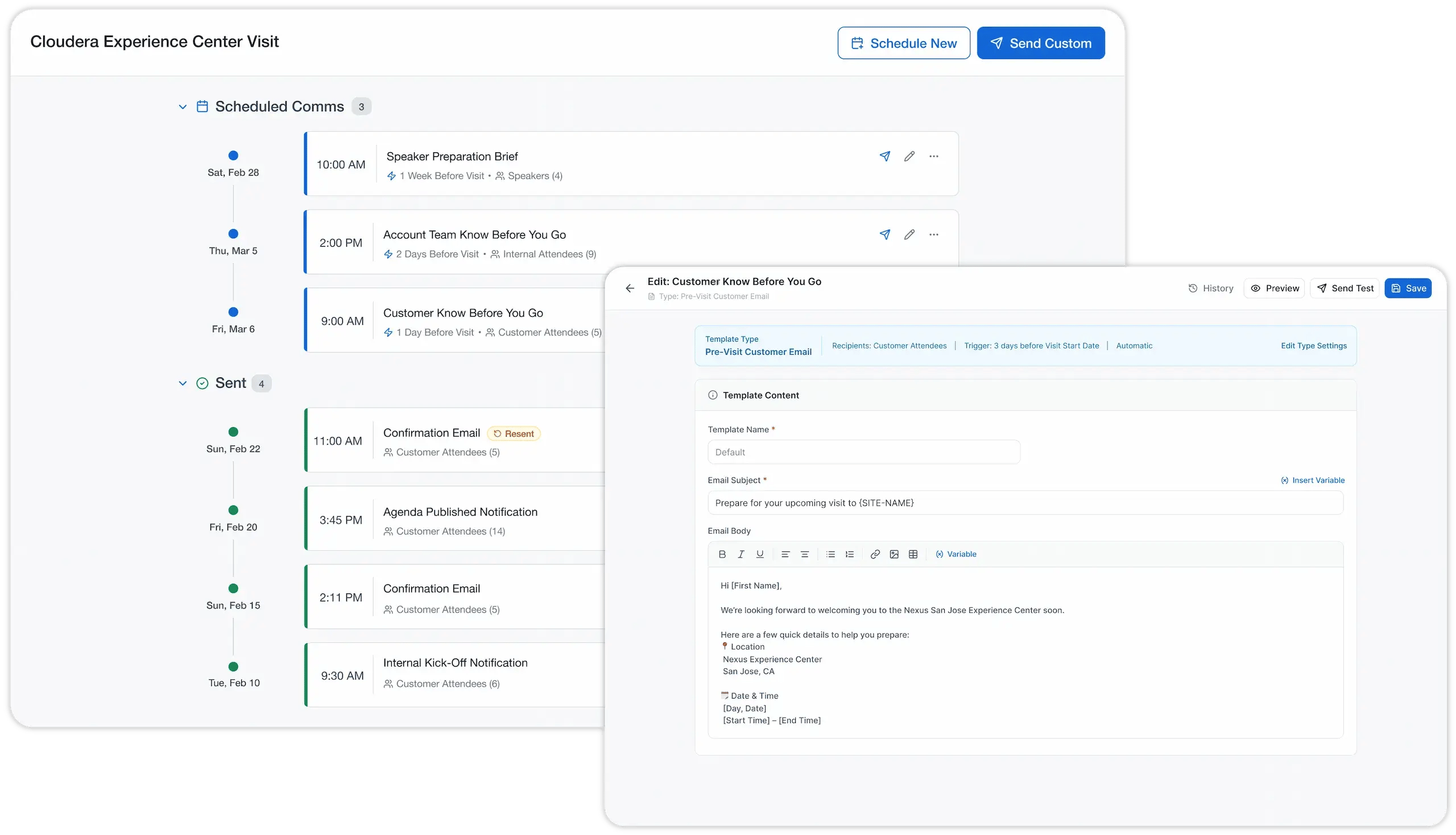Click the 'Customer Attendees (14)' recipients label
This screenshot has height=835, width=1456.
coord(450,531)
